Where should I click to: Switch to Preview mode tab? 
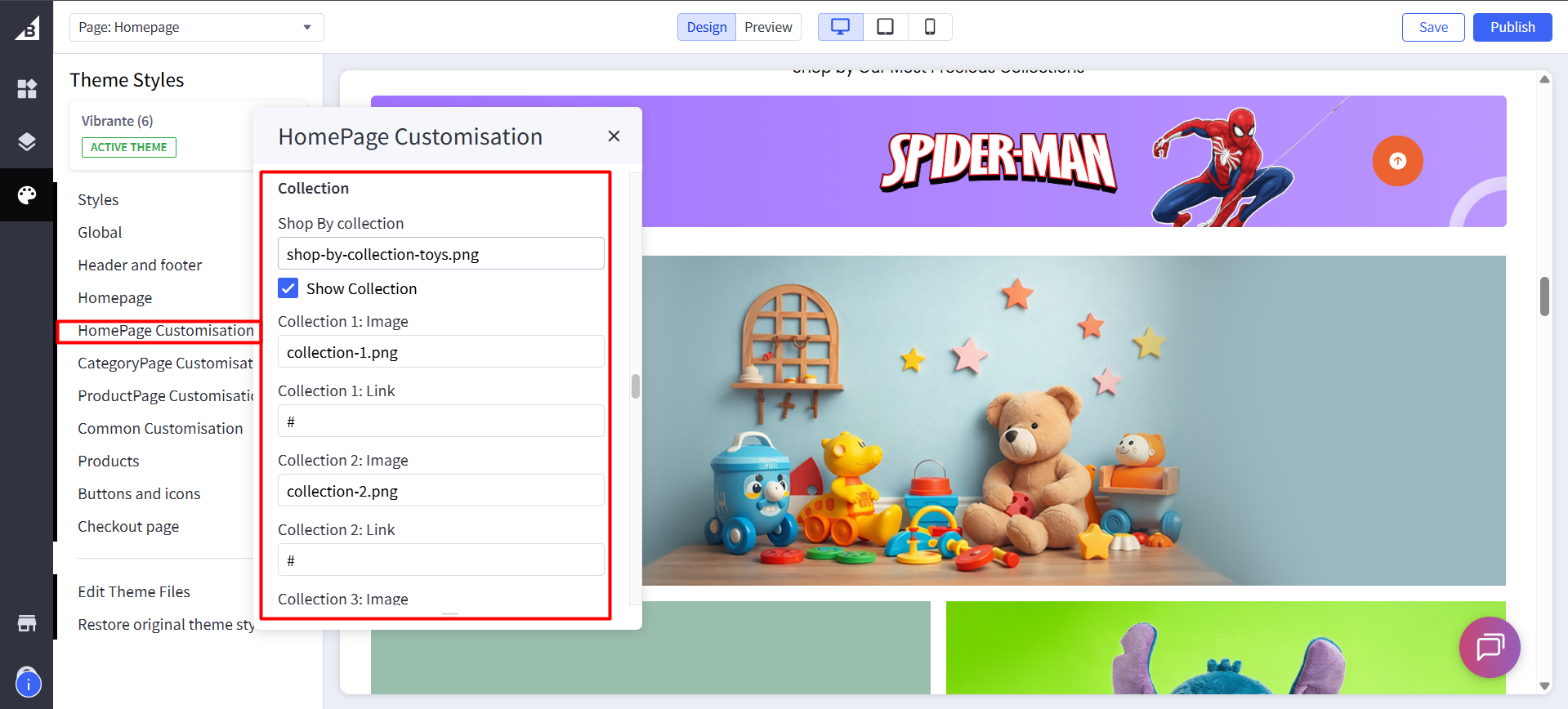pyautogui.click(x=768, y=27)
